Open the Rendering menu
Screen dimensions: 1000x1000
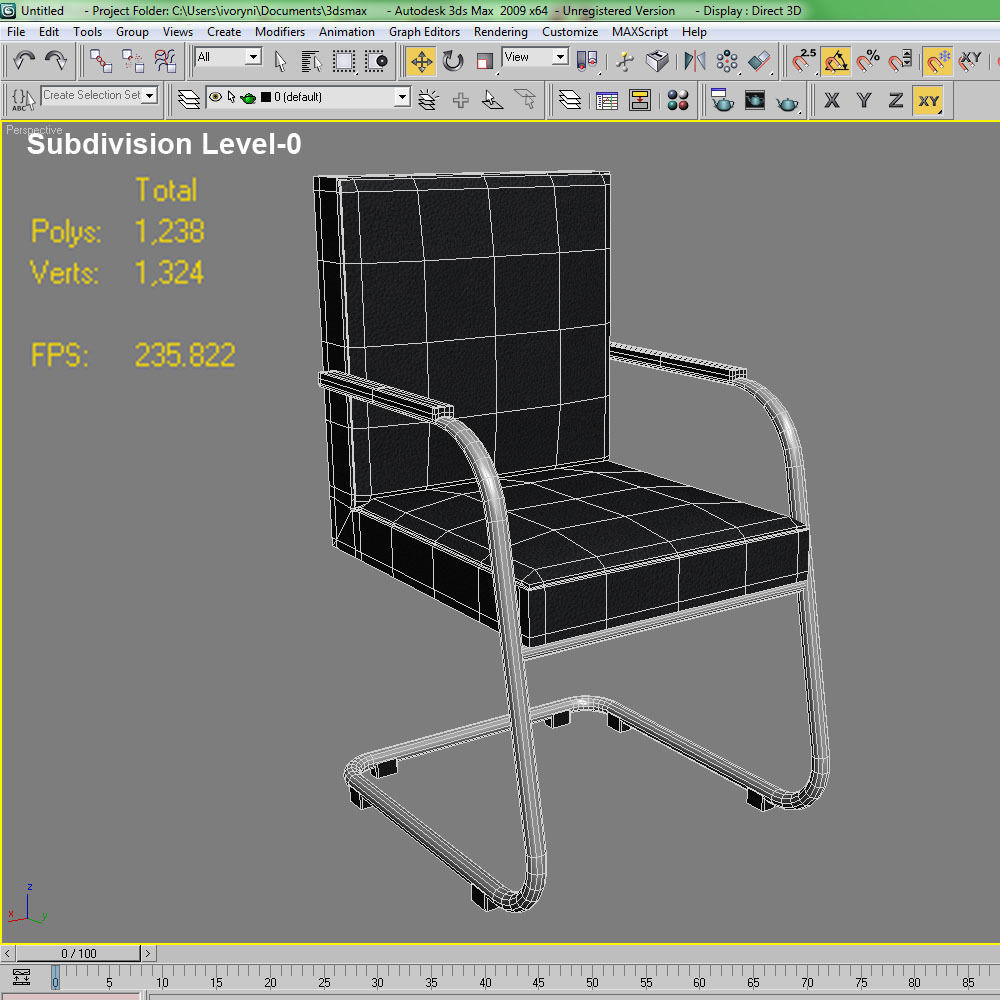pos(501,32)
